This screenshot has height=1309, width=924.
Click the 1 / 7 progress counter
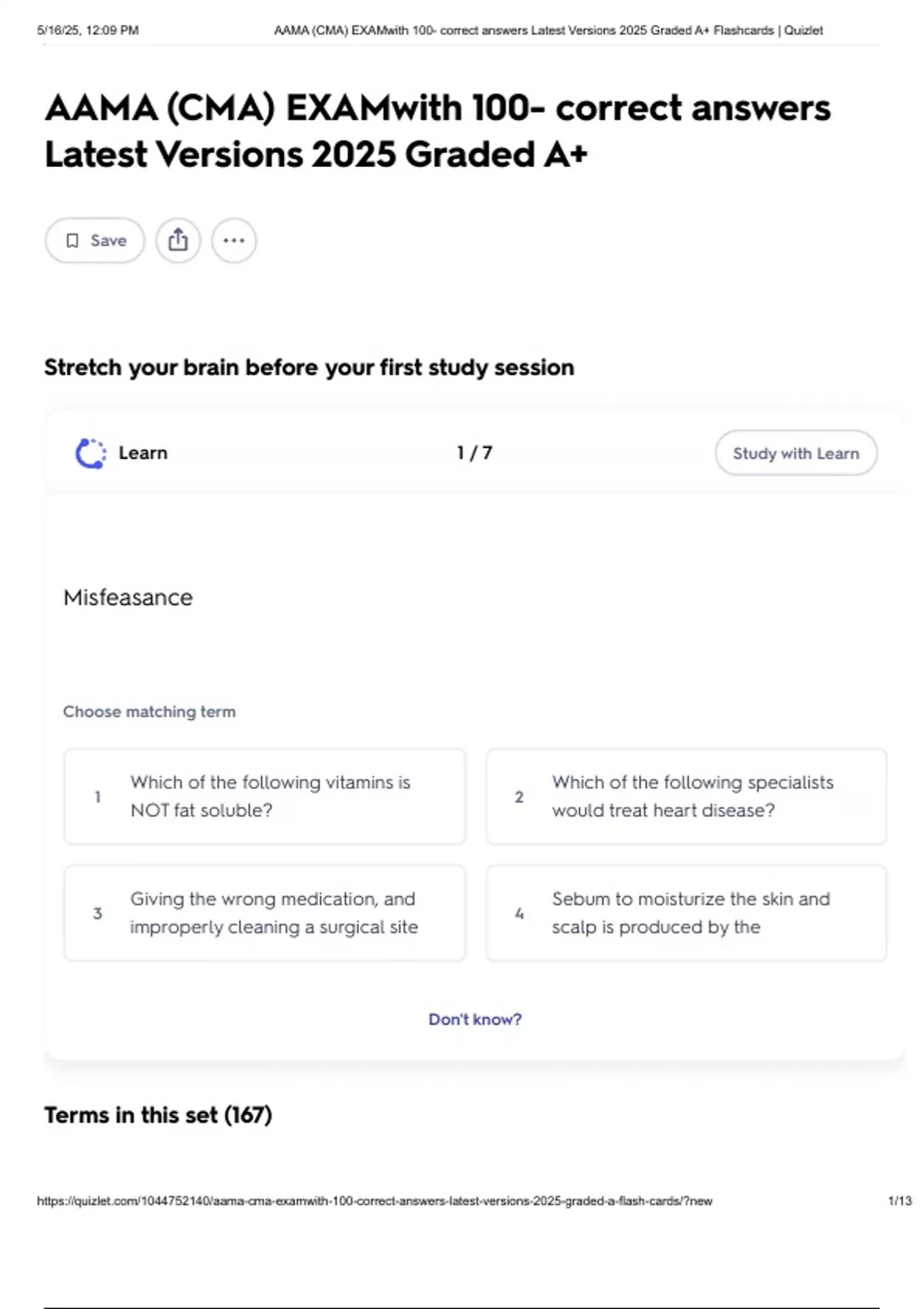pyautogui.click(x=474, y=453)
